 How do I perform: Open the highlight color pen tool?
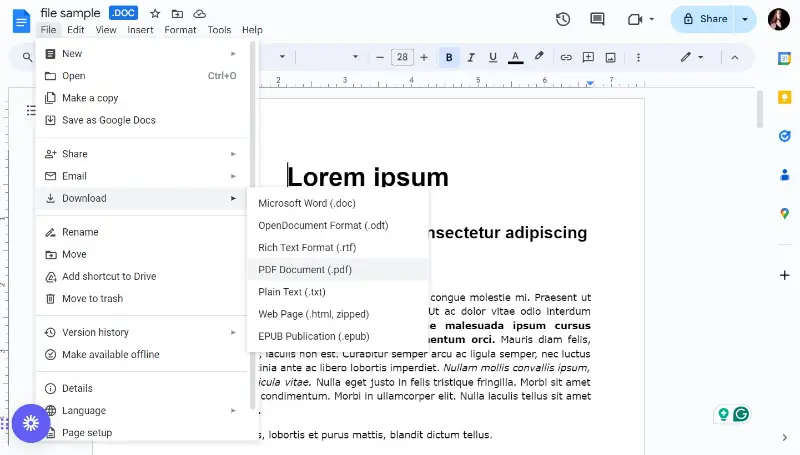[539, 57]
